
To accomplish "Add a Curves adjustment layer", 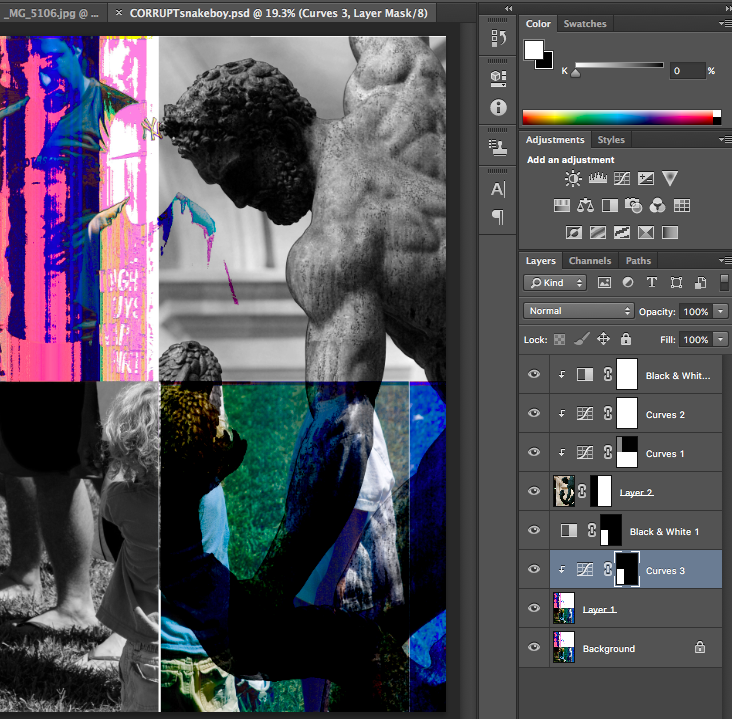I will [x=622, y=178].
